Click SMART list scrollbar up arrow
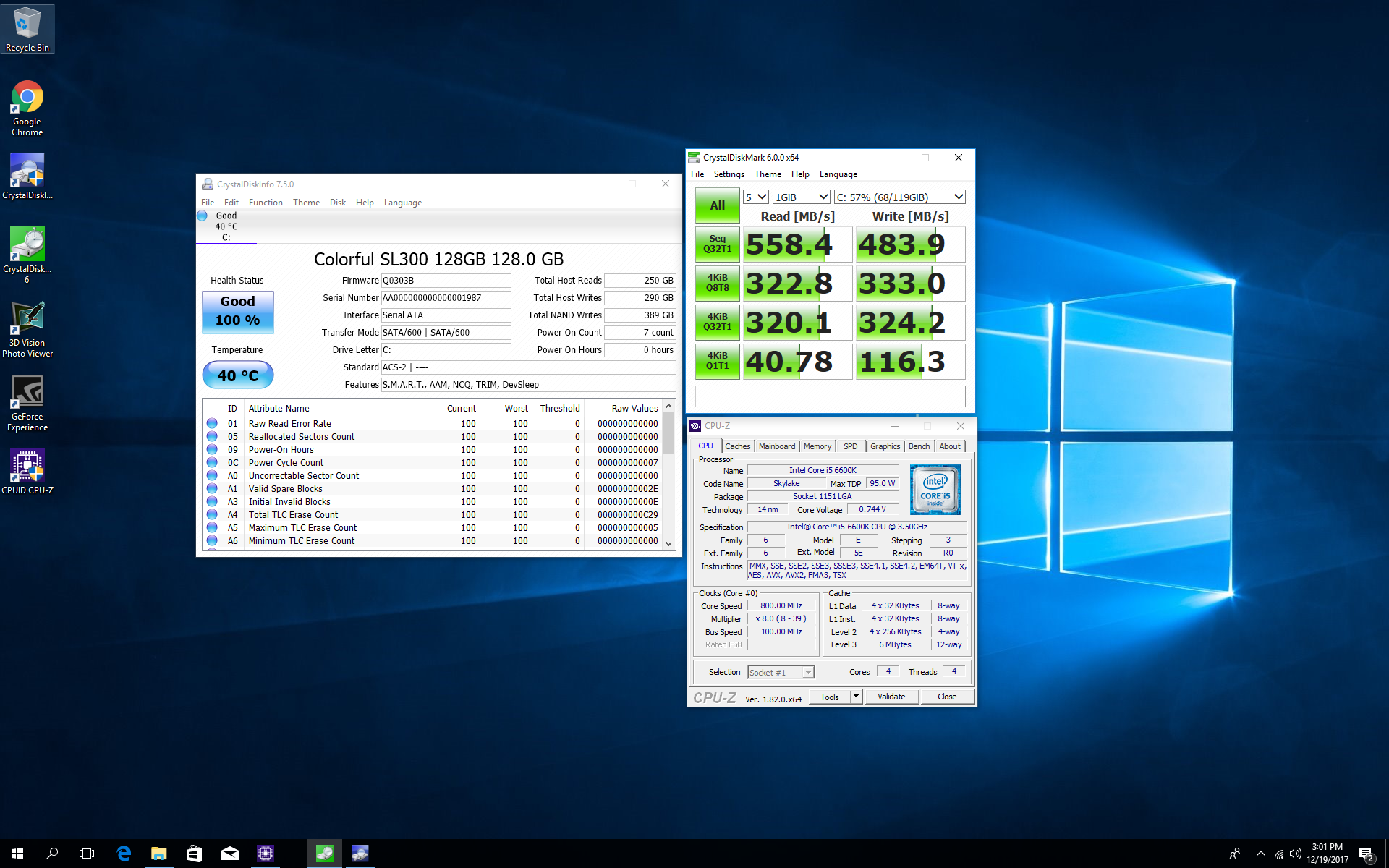Screen dimensions: 1389x868 pyautogui.click(x=668, y=406)
